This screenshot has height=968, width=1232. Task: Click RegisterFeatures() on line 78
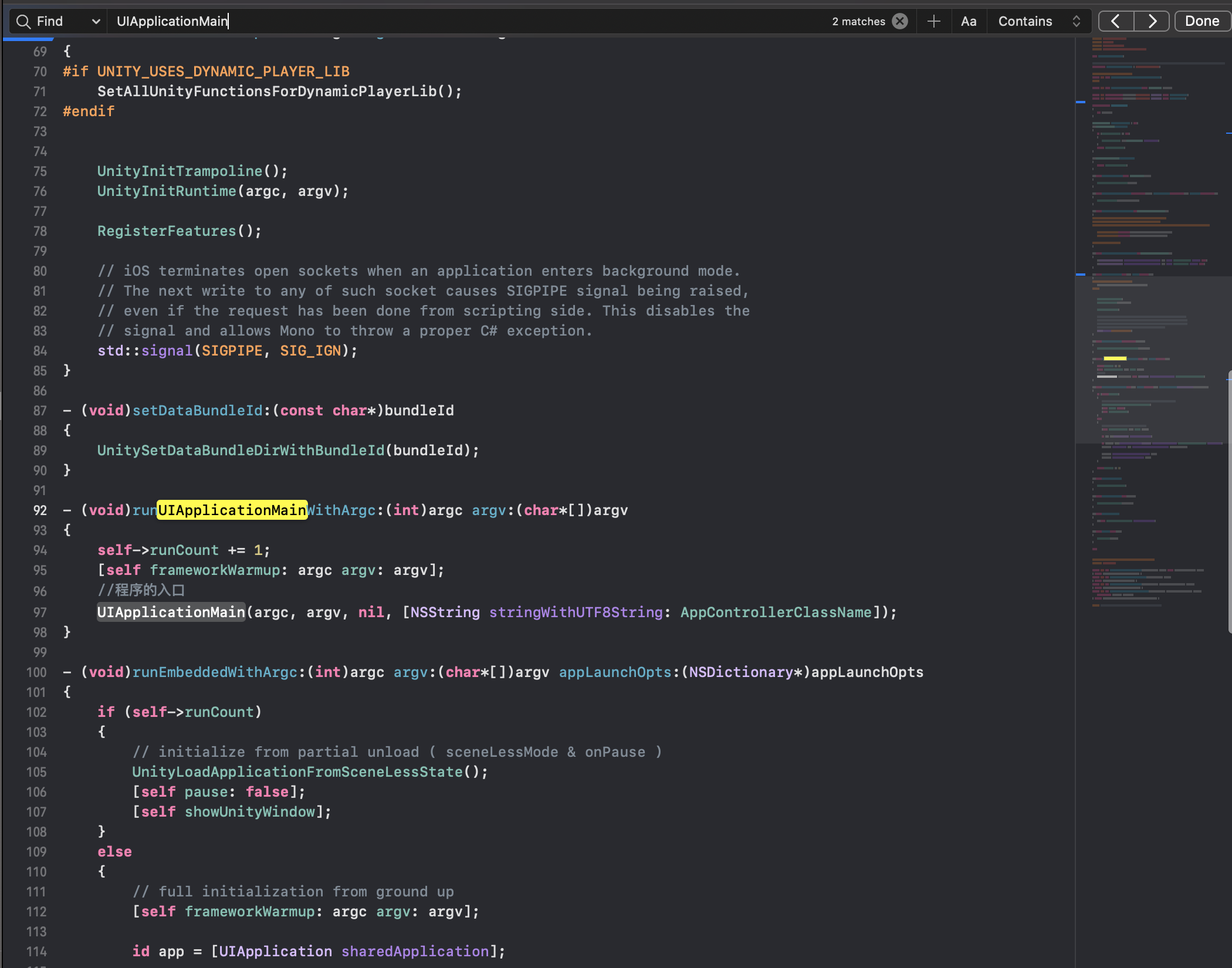coord(180,231)
